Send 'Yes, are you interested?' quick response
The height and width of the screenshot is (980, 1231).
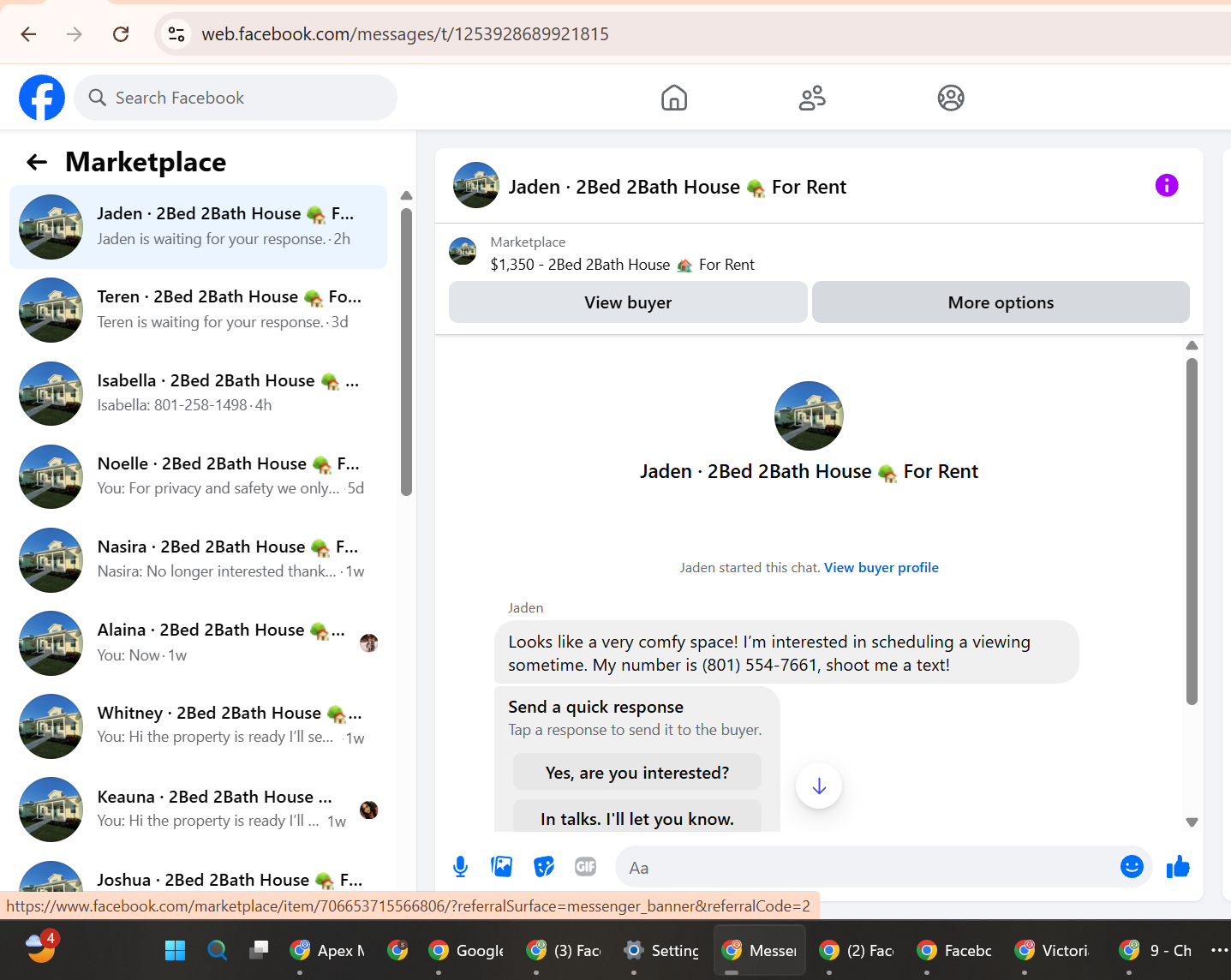coord(637,773)
